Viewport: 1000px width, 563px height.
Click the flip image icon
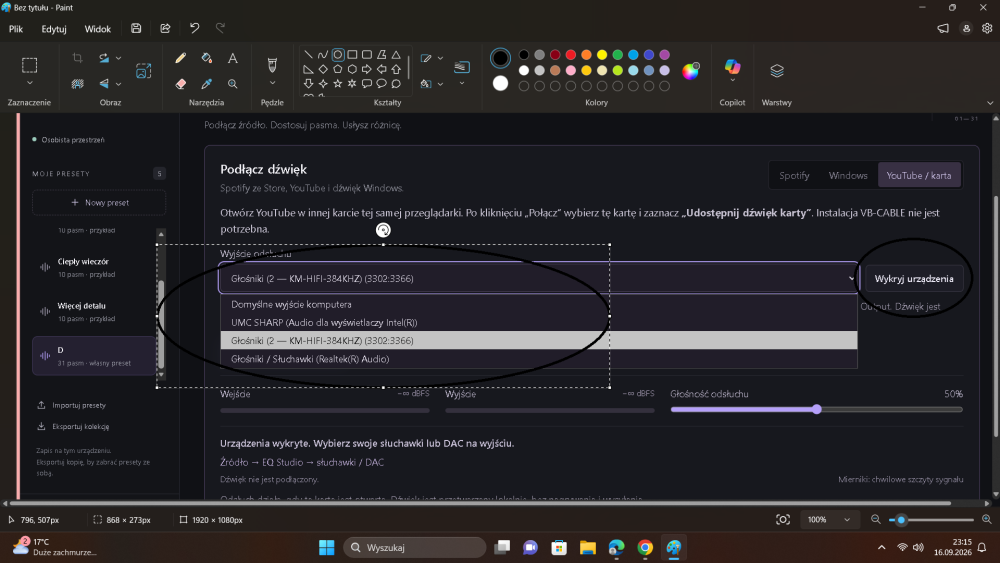[x=104, y=84]
